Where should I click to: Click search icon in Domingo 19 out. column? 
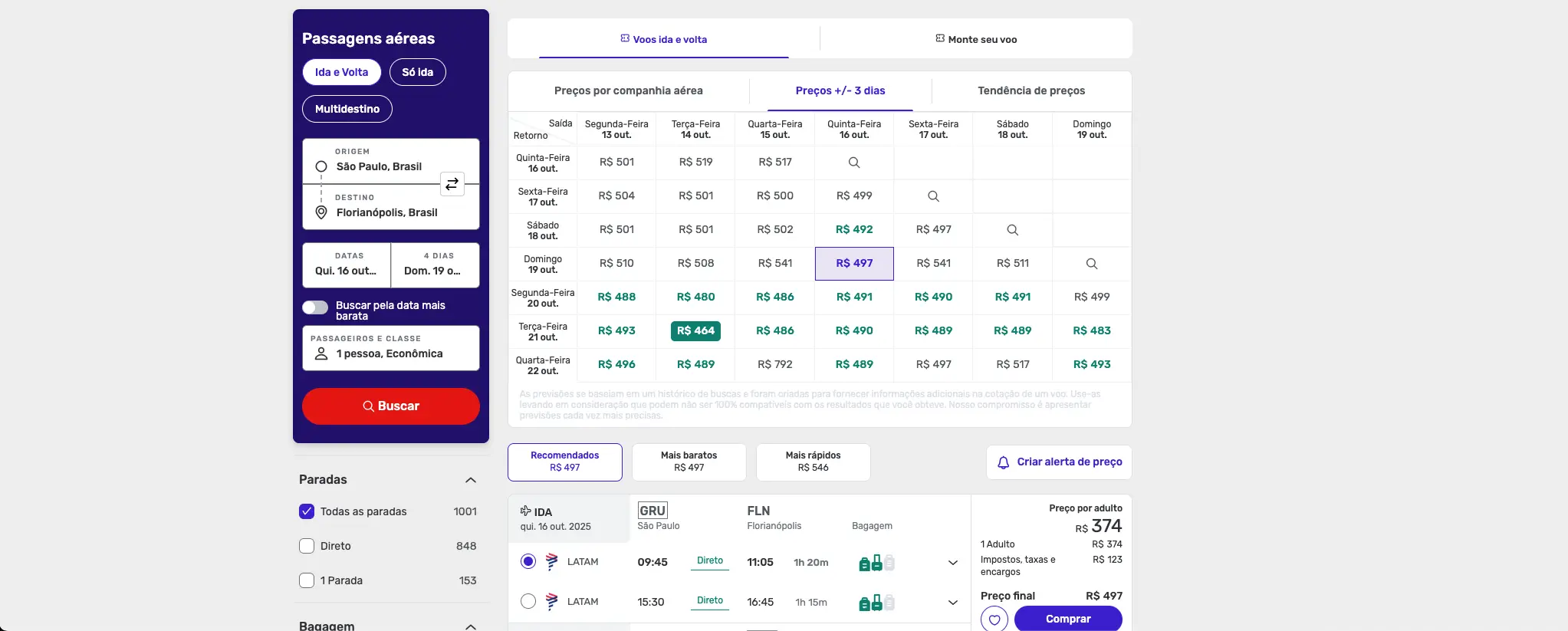(1091, 264)
